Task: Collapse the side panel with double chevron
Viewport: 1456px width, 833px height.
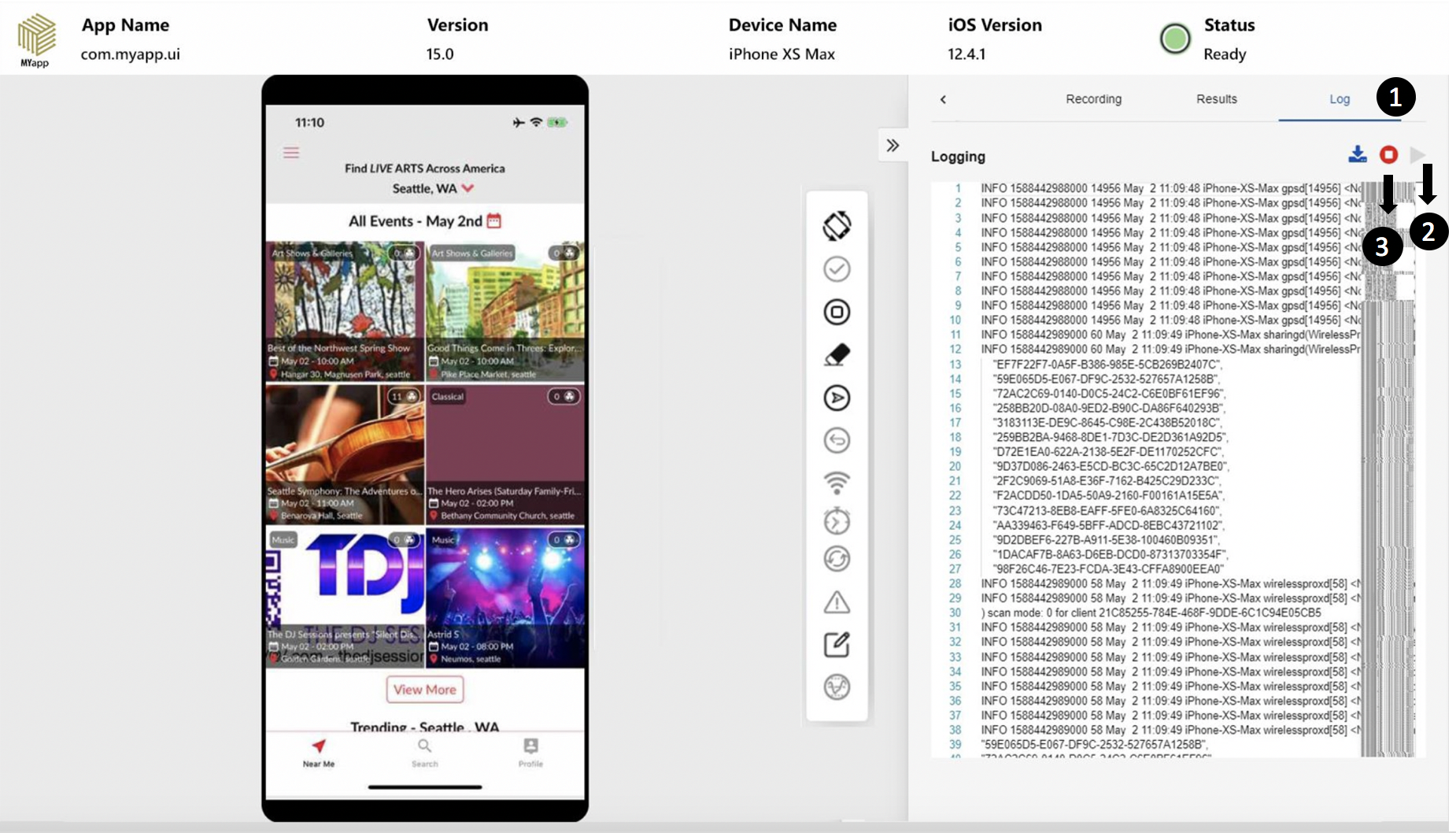Action: tap(892, 146)
